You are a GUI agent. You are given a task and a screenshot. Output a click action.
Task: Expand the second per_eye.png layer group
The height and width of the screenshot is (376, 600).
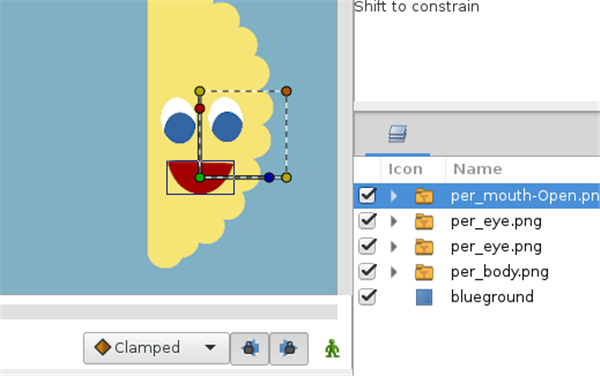[x=394, y=247]
